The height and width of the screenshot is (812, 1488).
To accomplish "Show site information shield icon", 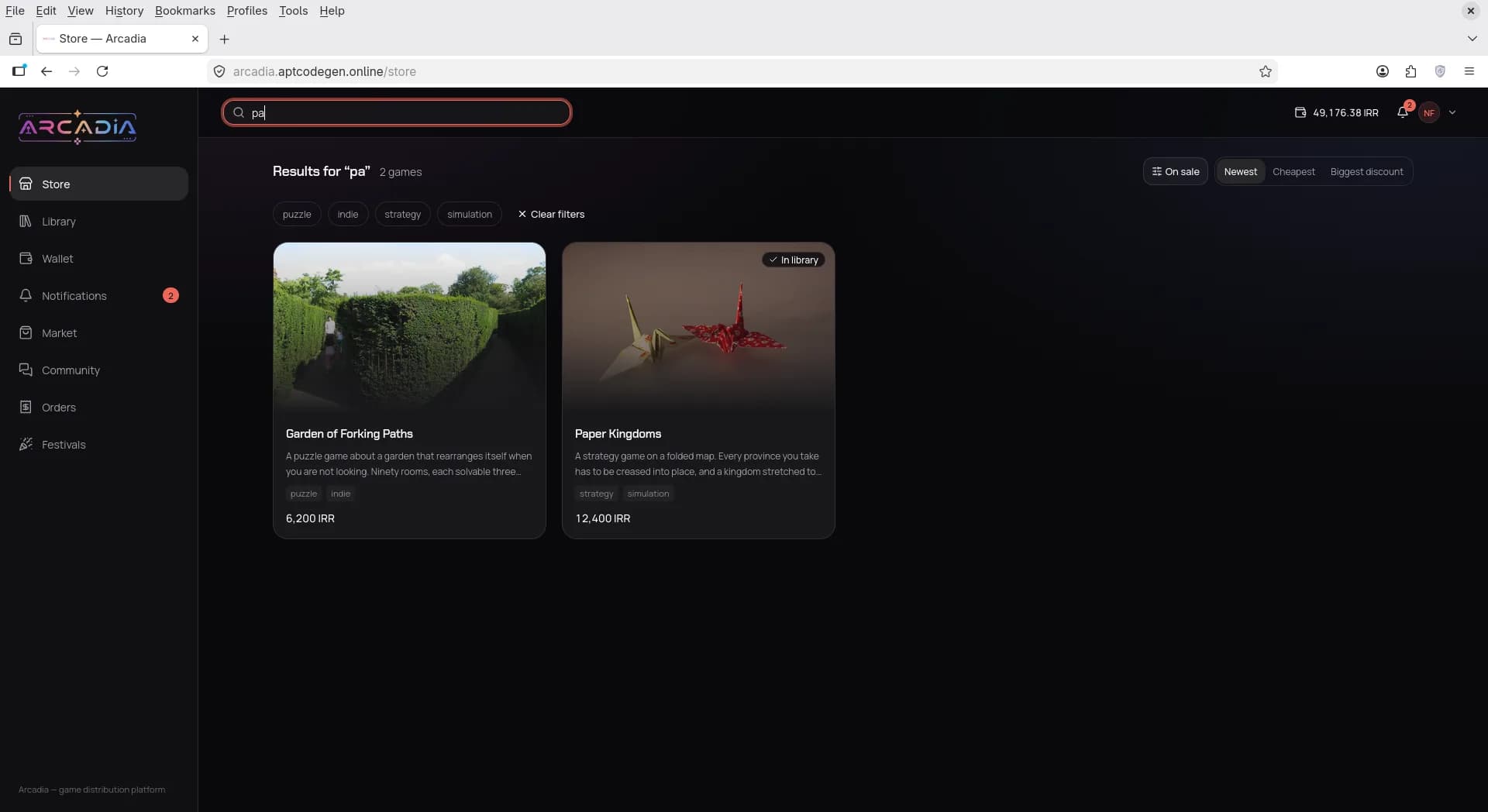I will 219,71.
